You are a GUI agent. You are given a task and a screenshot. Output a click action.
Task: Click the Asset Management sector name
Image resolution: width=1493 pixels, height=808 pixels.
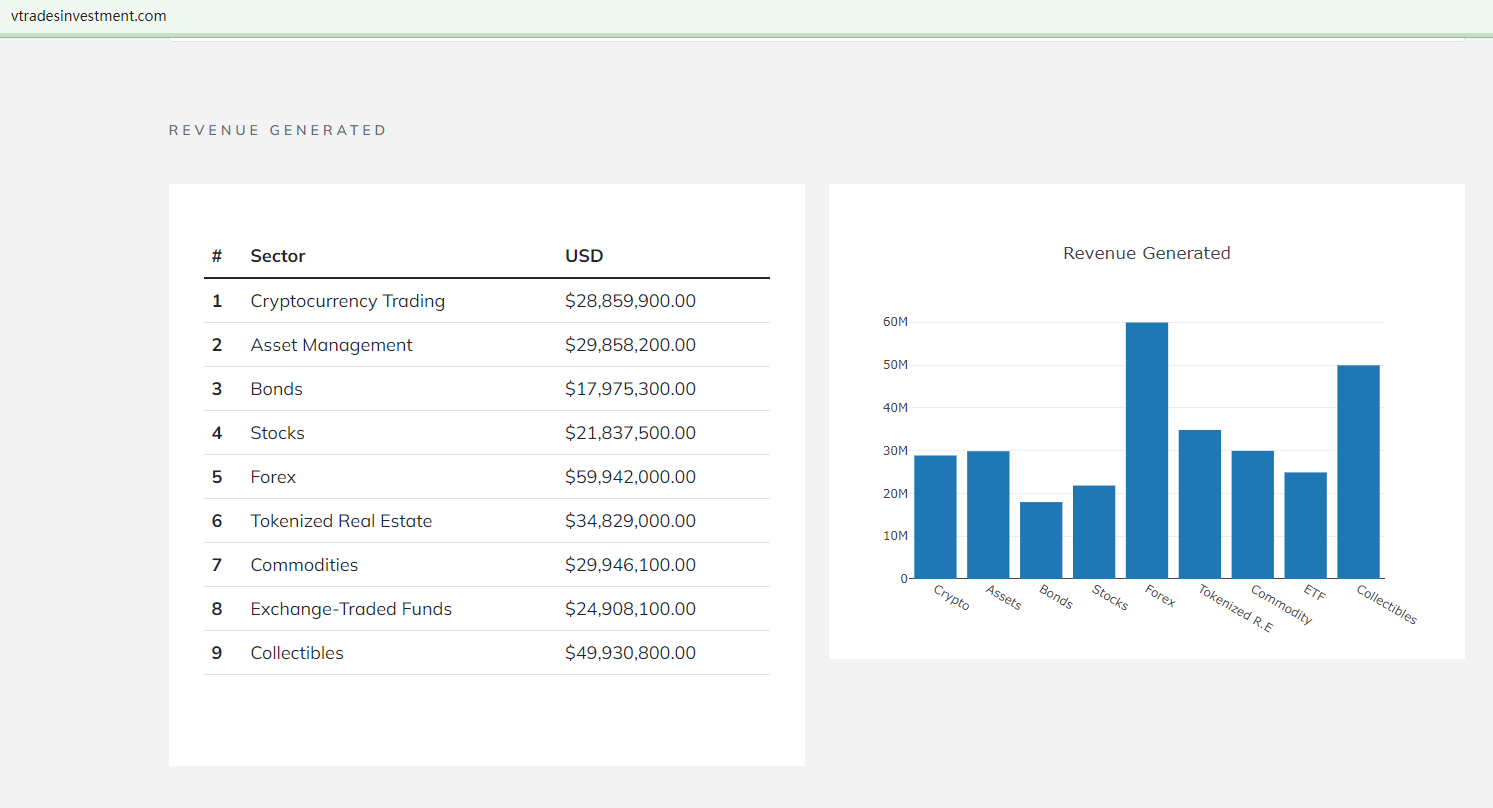(331, 345)
